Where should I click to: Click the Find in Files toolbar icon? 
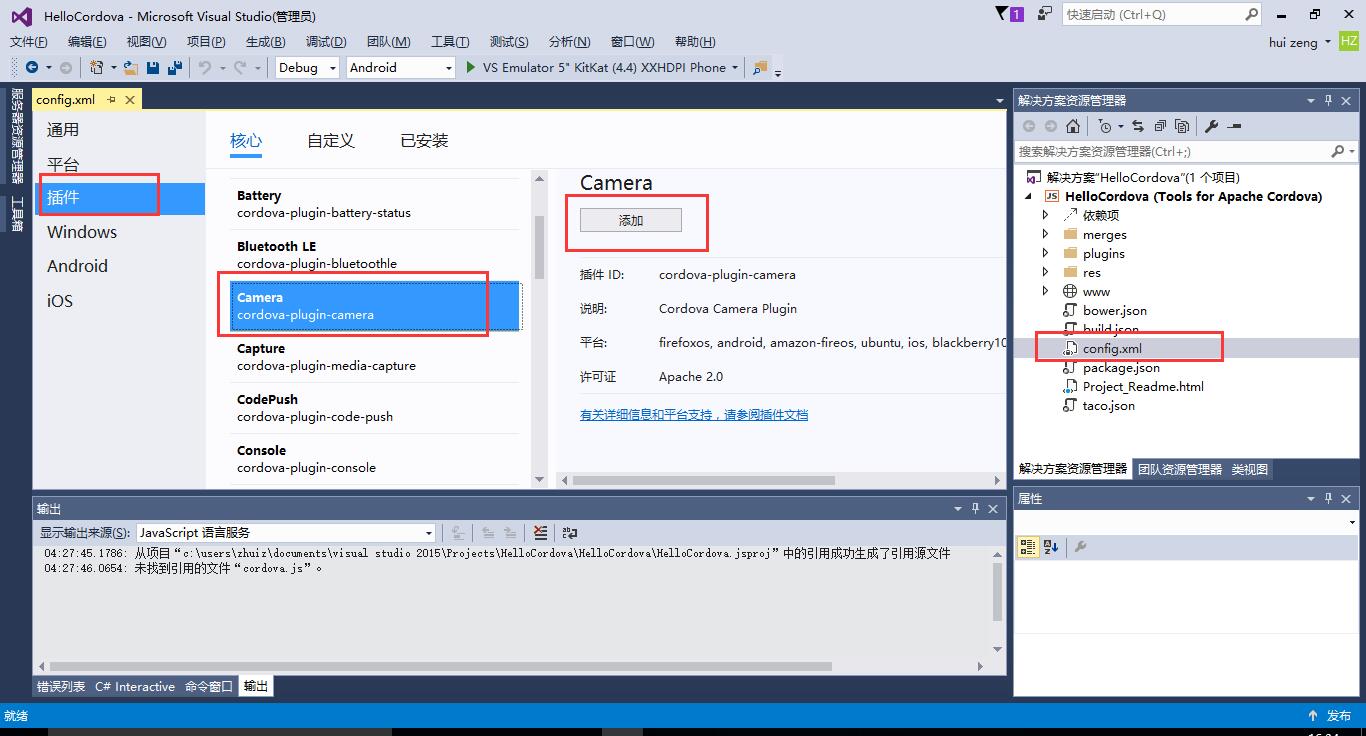pos(760,67)
